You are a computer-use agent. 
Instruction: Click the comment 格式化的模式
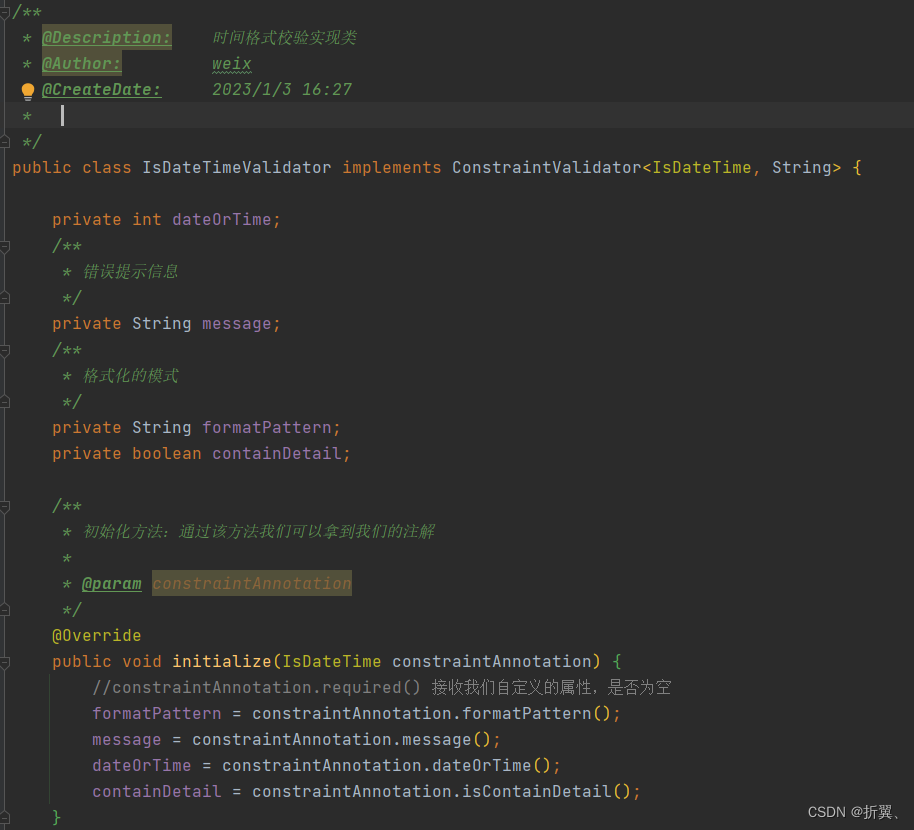pyautogui.click(x=131, y=375)
